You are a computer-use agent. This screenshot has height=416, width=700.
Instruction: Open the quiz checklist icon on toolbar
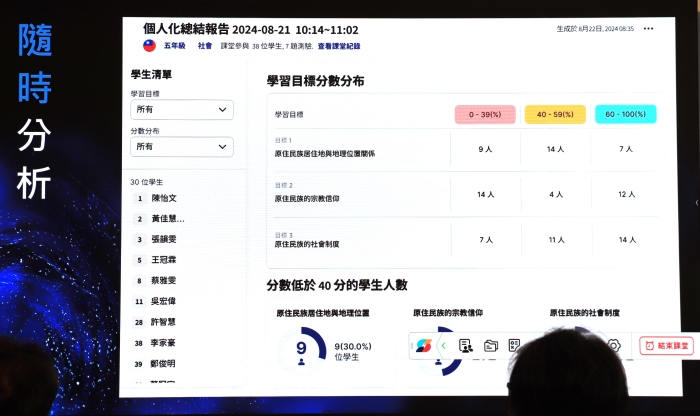click(514, 345)
